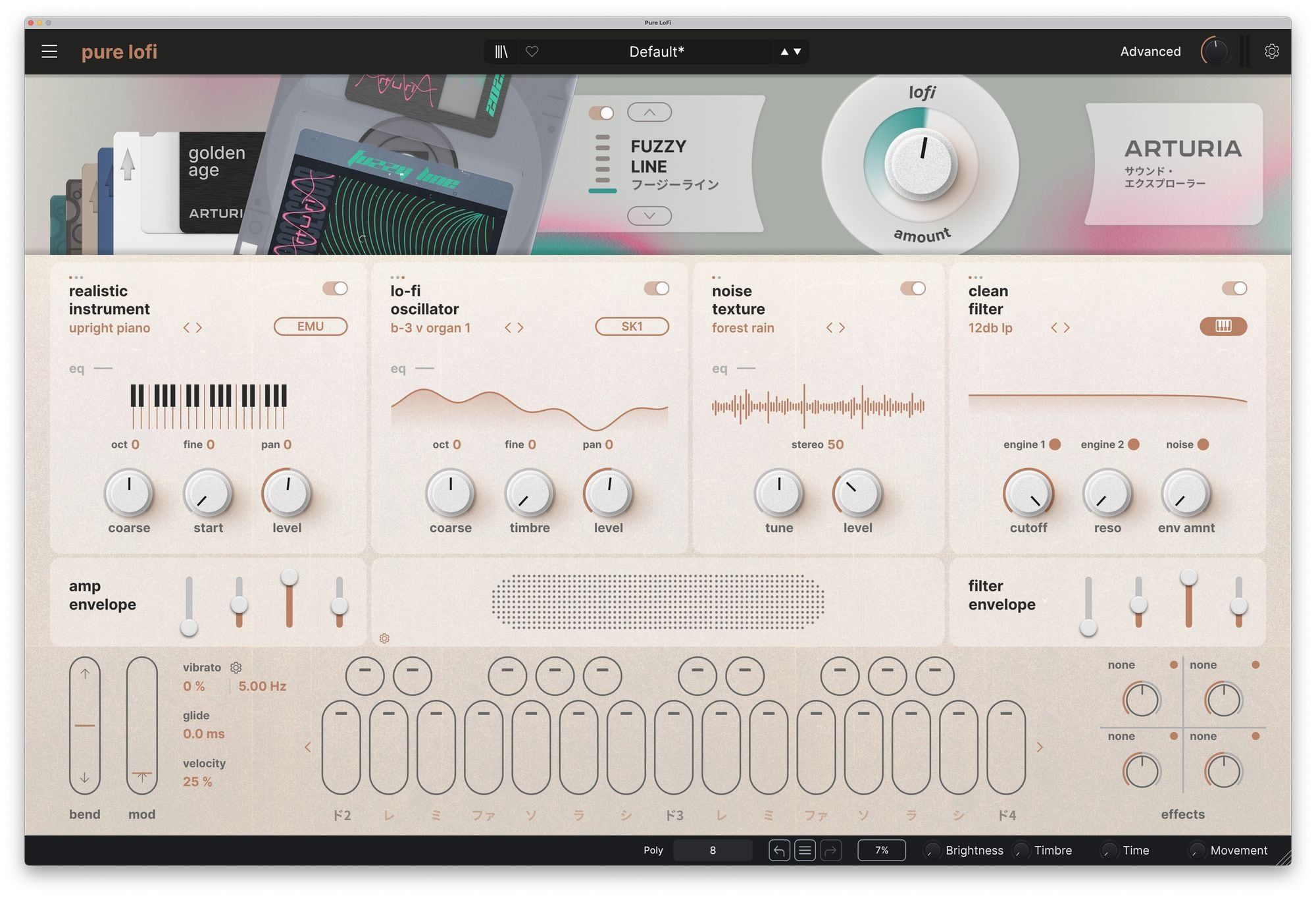This screenshot has width=1316, height=898.
Task: Switch to the Advanced view
Action: pos(1150,51)
